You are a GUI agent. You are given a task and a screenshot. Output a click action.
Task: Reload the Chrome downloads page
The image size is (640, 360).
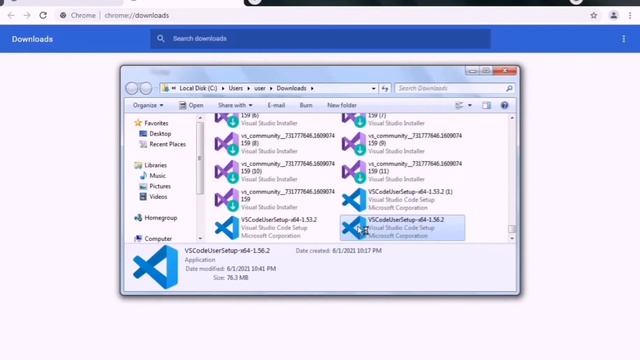click(43, 16)
